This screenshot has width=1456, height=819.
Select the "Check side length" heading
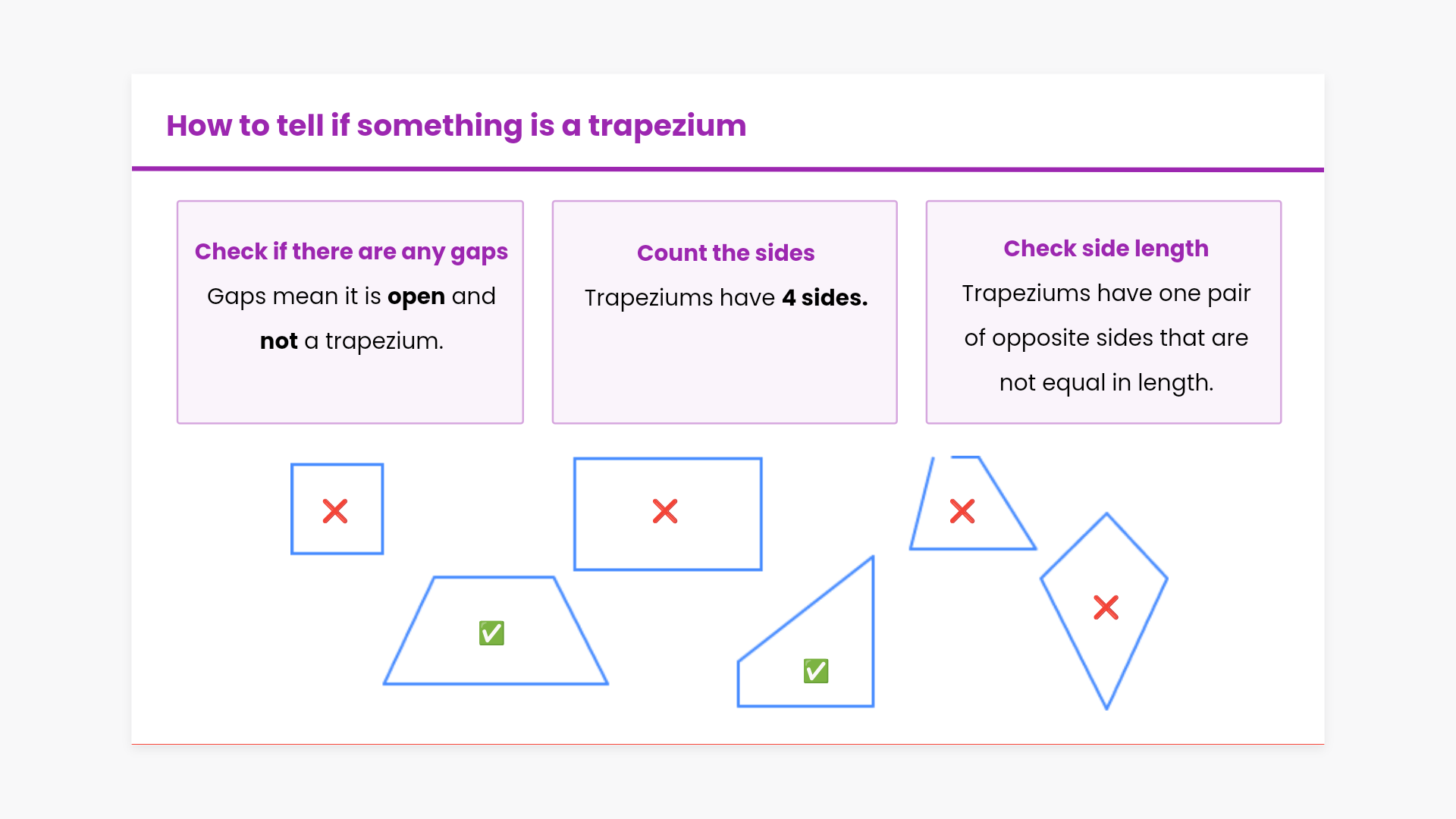point(1106,249)
